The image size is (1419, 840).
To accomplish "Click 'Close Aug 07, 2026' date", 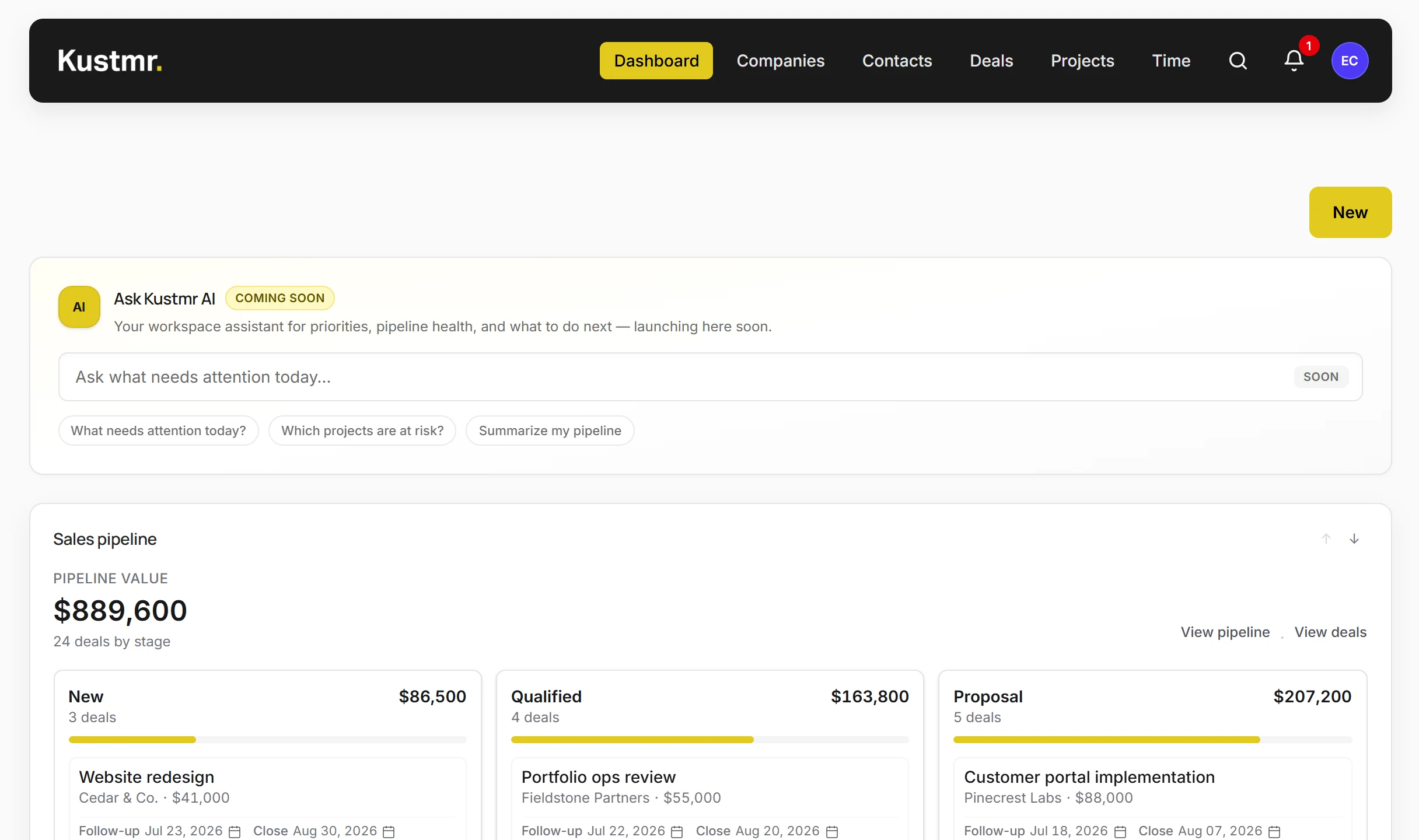I will click(1200, 831).
